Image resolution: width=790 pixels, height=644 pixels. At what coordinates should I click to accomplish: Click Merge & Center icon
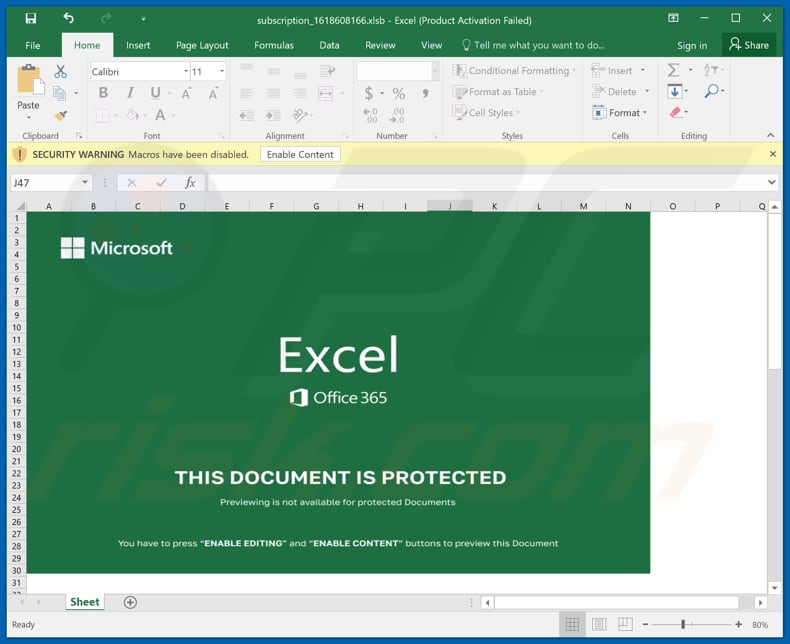(325, 93)
